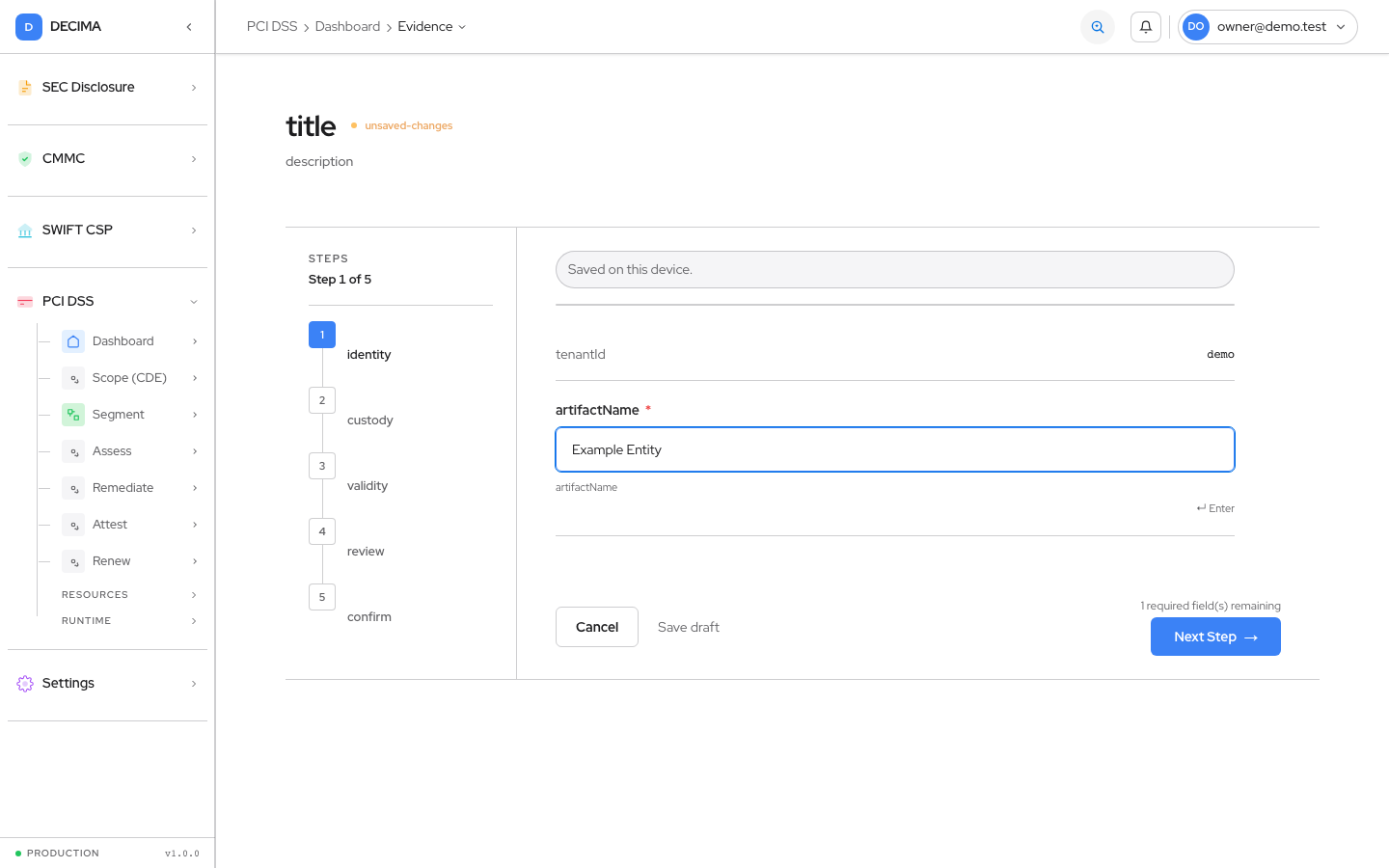
Task: Click the Remediate icon
Action: click(73, 488)
